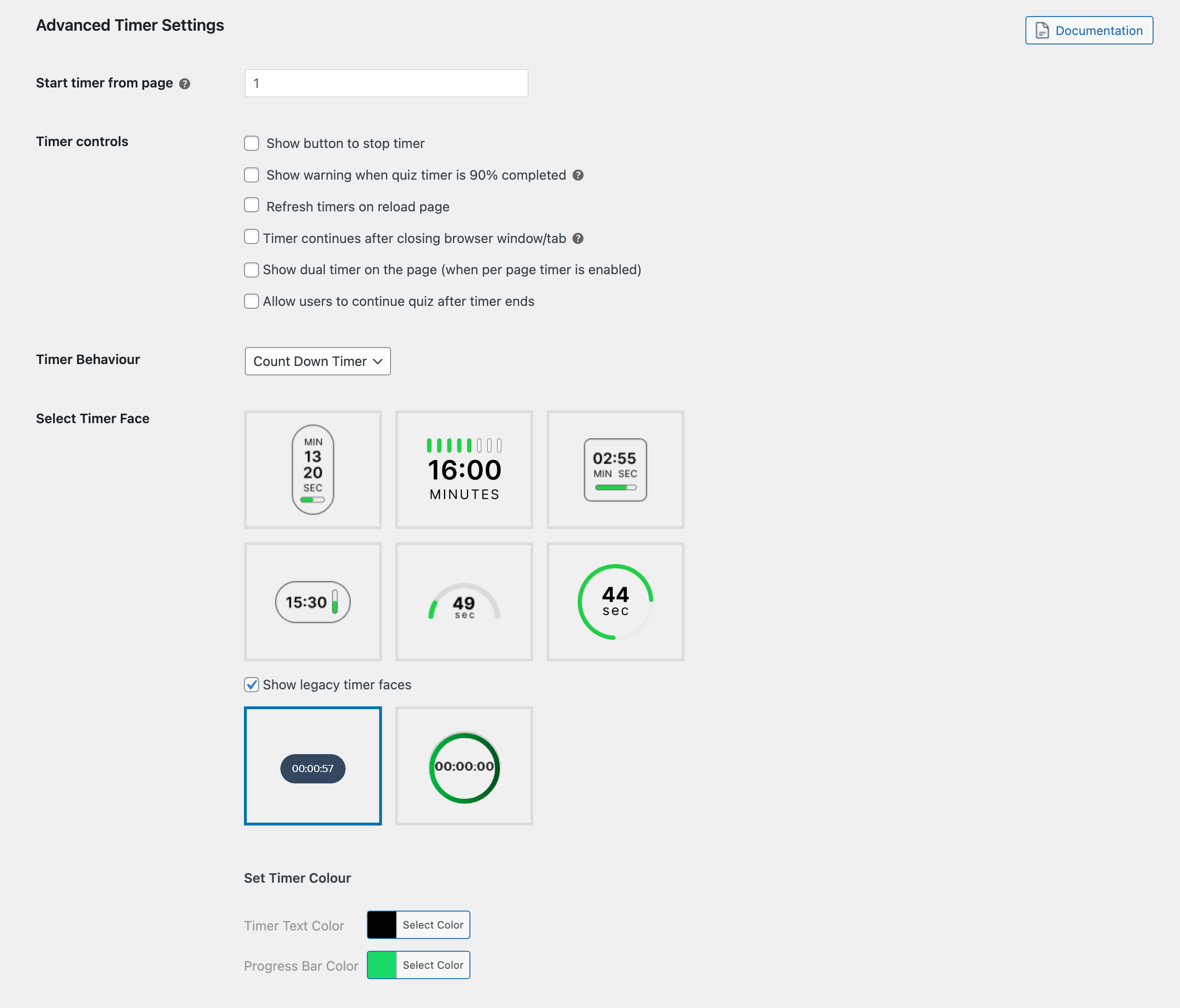The width and height of the screenshot is (1180, 1008).
Task: Select the curved 49 sec arc timer face
Action: (464, 602)
